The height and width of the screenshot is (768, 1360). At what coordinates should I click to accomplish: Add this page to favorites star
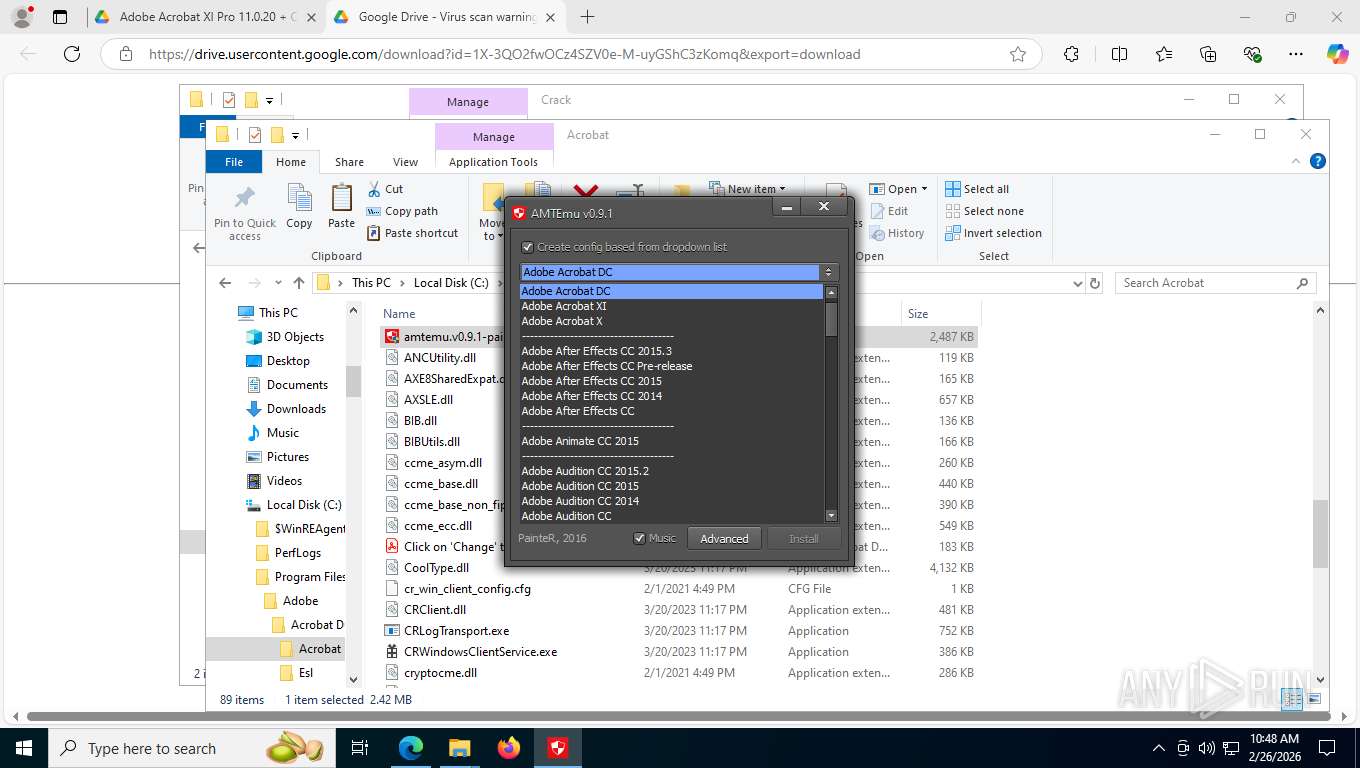coord(1018,54)
